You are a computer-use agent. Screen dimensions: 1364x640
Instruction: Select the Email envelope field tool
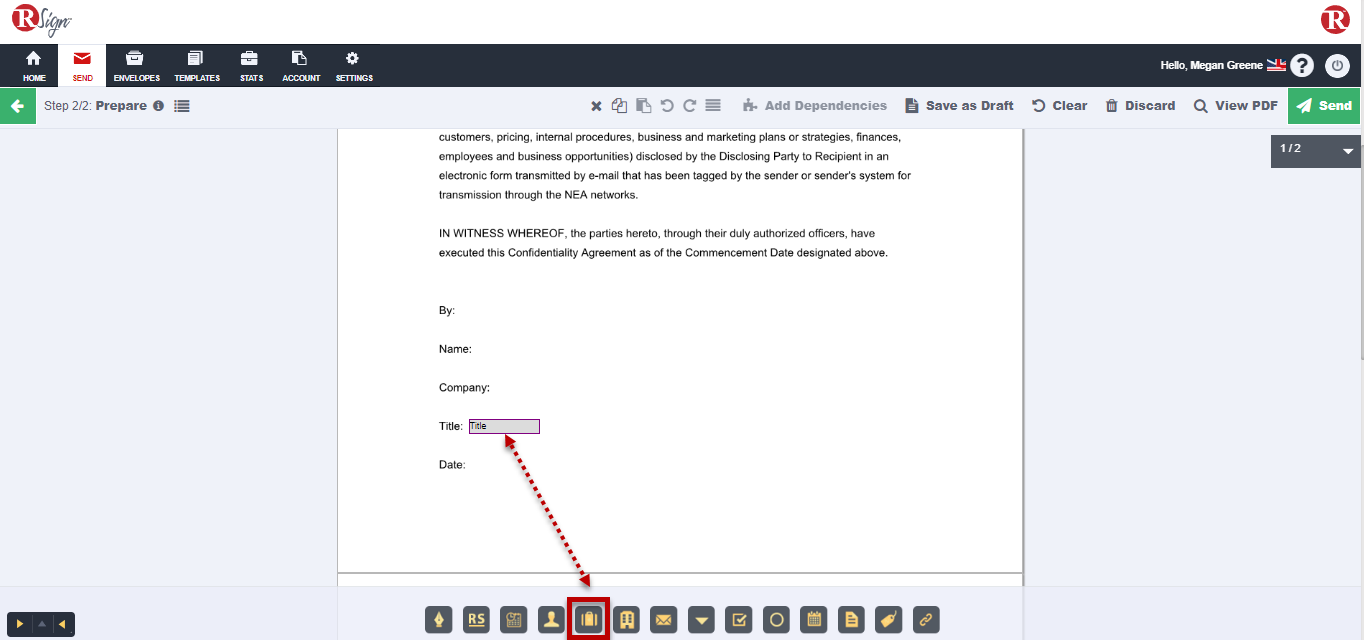[x=664, y=620]
